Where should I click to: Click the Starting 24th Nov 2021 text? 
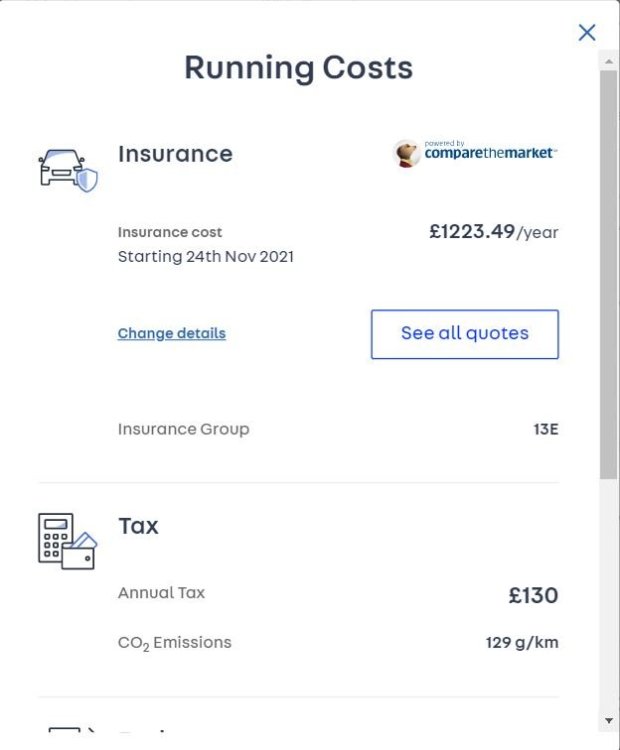tap(206, 257)
